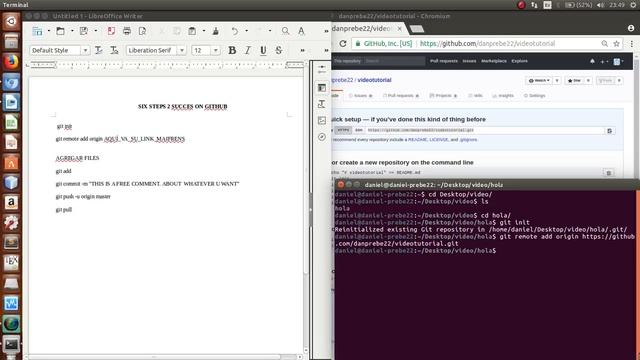Click the GitHub repository search field

point(378,61)
